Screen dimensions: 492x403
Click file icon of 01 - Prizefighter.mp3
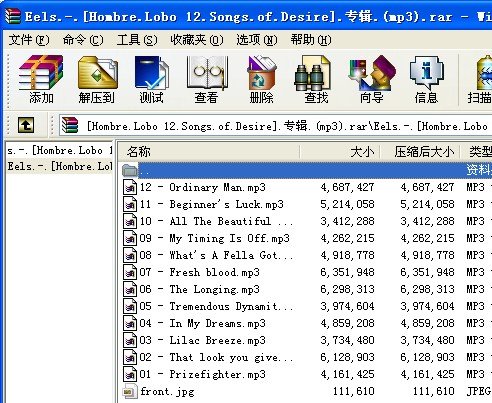130,374
